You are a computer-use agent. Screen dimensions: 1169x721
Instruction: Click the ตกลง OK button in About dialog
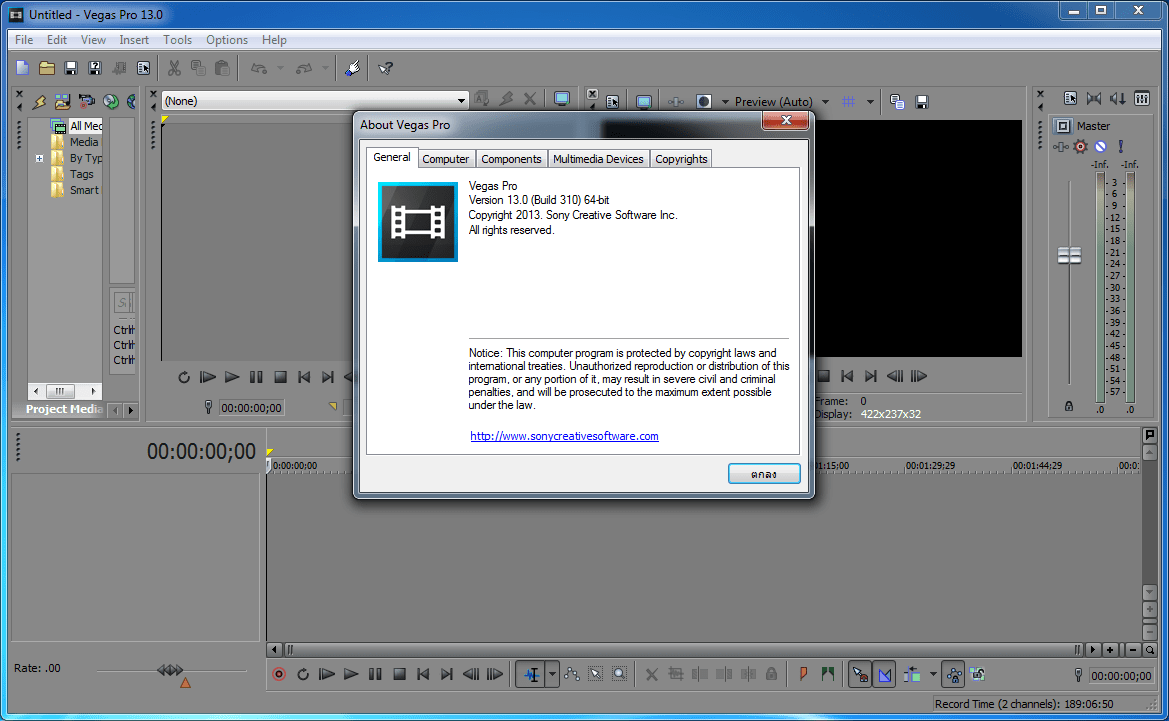tap(764, 473)
